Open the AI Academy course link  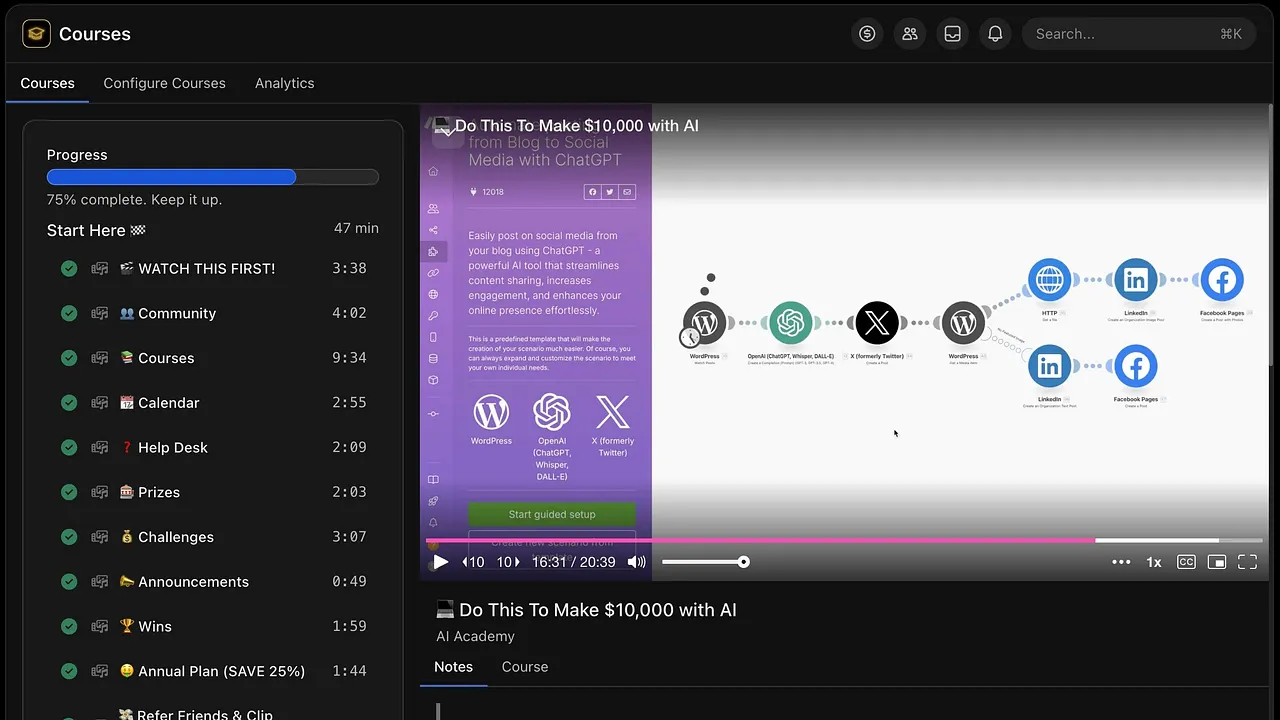(x=475, y=636)
